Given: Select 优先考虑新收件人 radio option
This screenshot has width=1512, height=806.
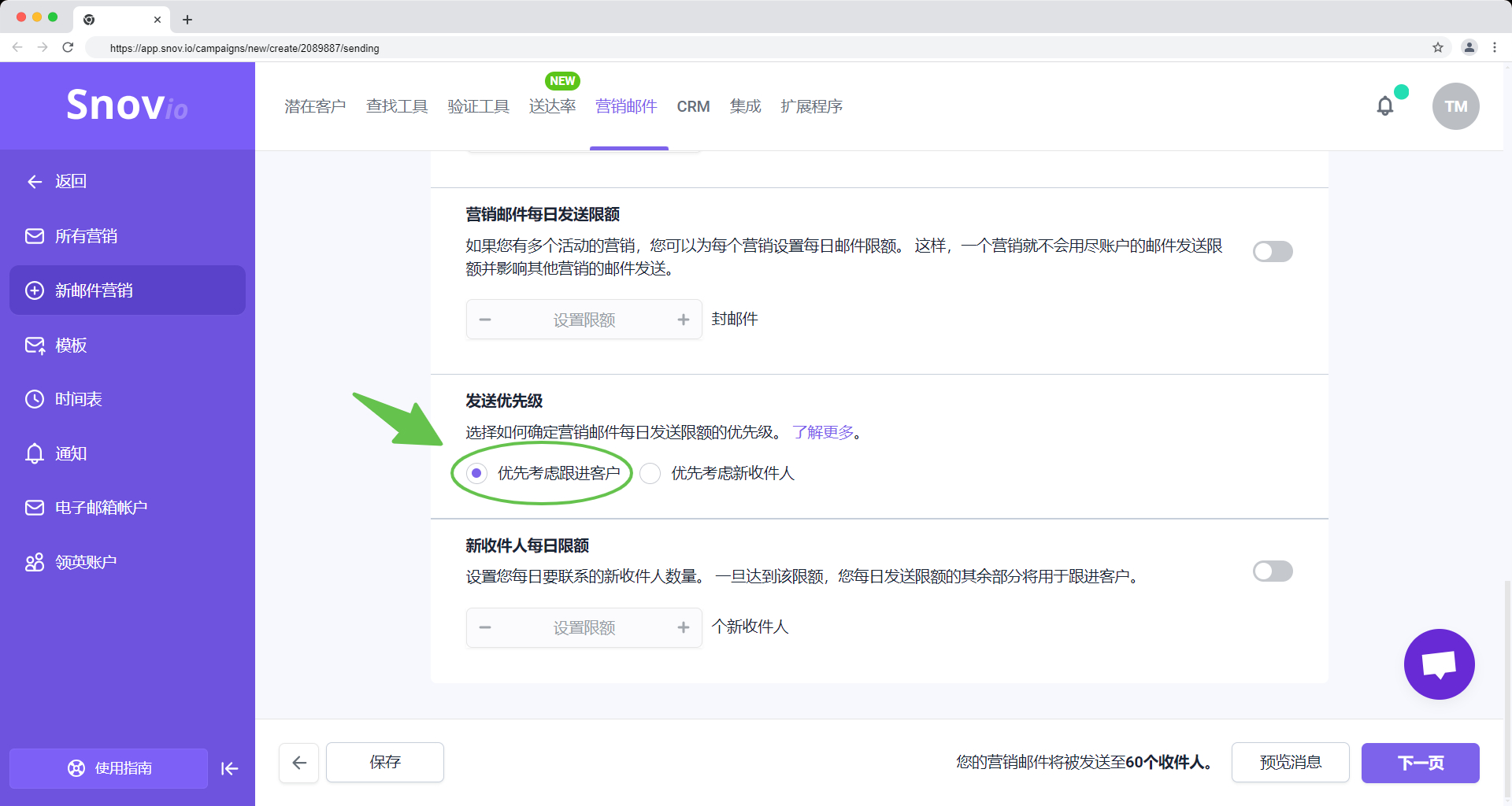Looking at the screenshot, I should (x=650, y=473).
